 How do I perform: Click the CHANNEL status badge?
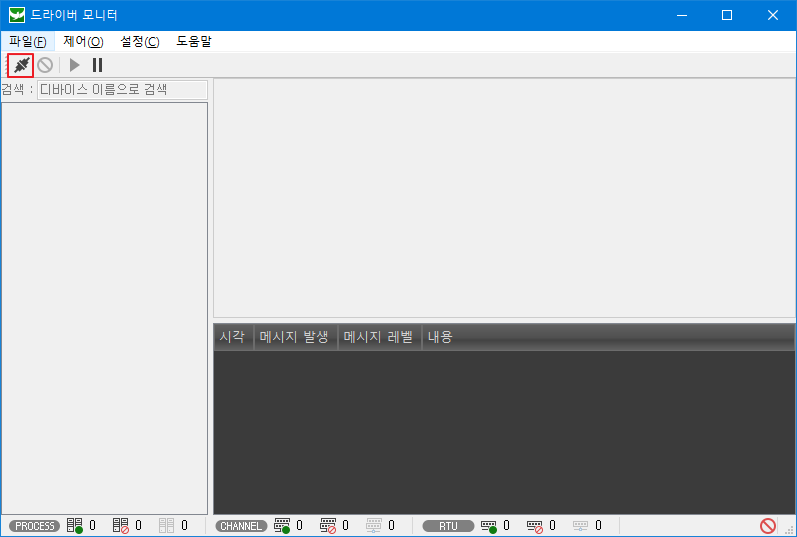241,526
